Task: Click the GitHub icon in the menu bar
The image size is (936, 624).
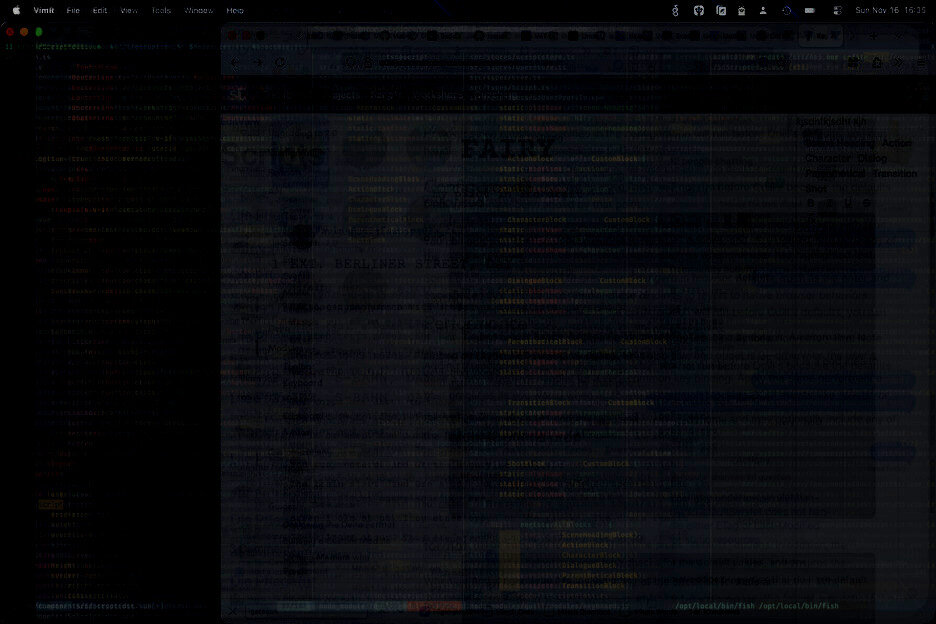Action: coord(699,10)
